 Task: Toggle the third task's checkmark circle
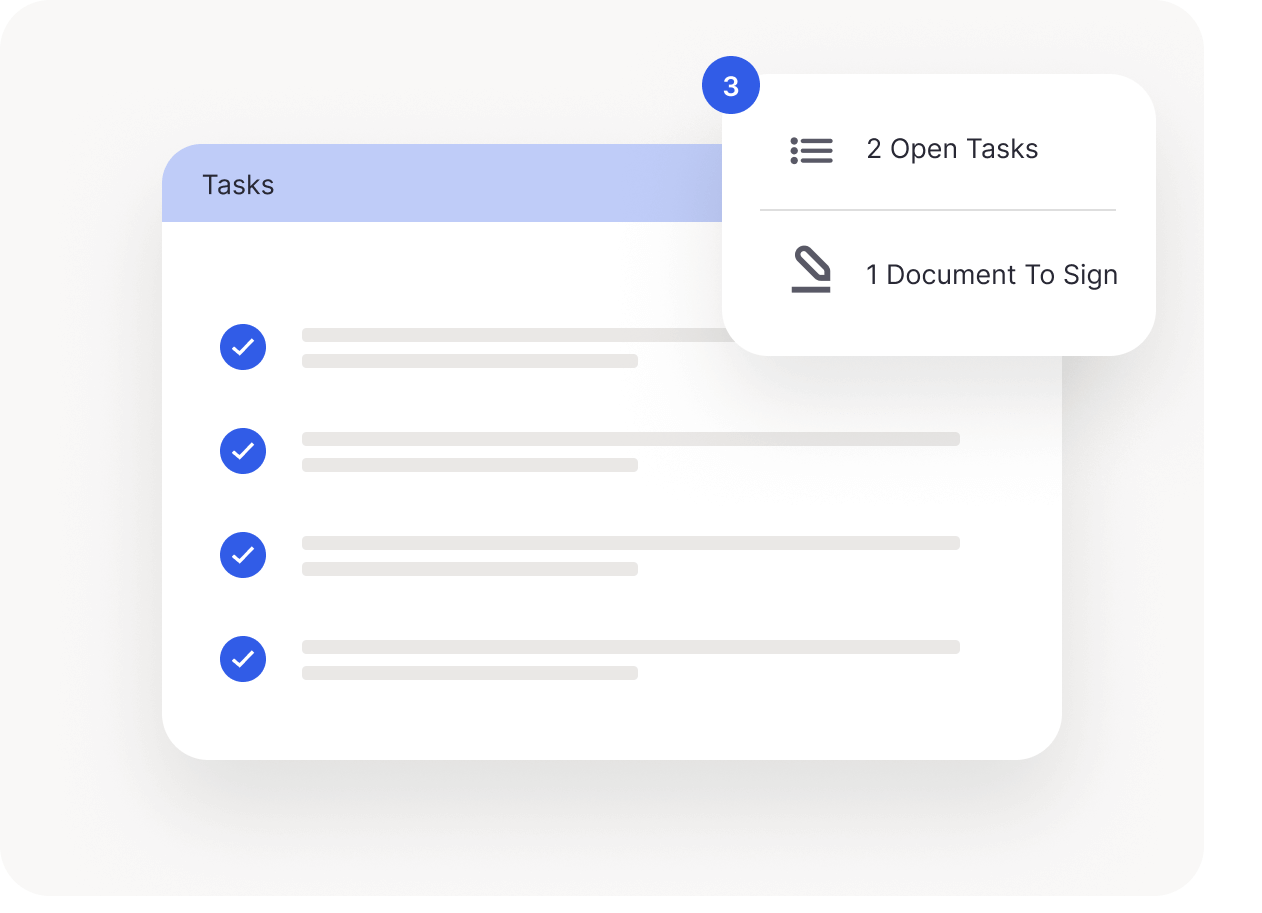243,555
